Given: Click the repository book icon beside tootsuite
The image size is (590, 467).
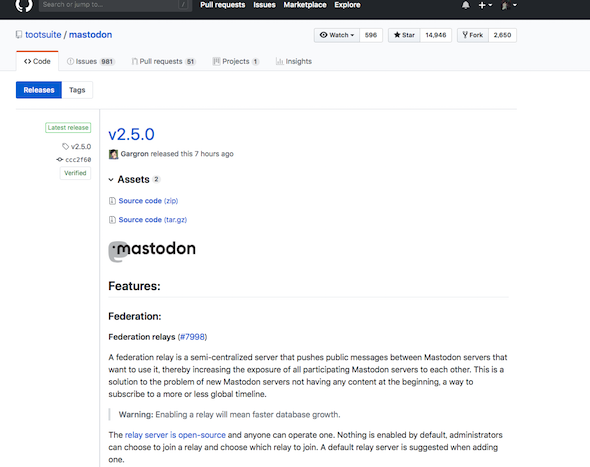Looking at the screenshot, I should (19, 35).
